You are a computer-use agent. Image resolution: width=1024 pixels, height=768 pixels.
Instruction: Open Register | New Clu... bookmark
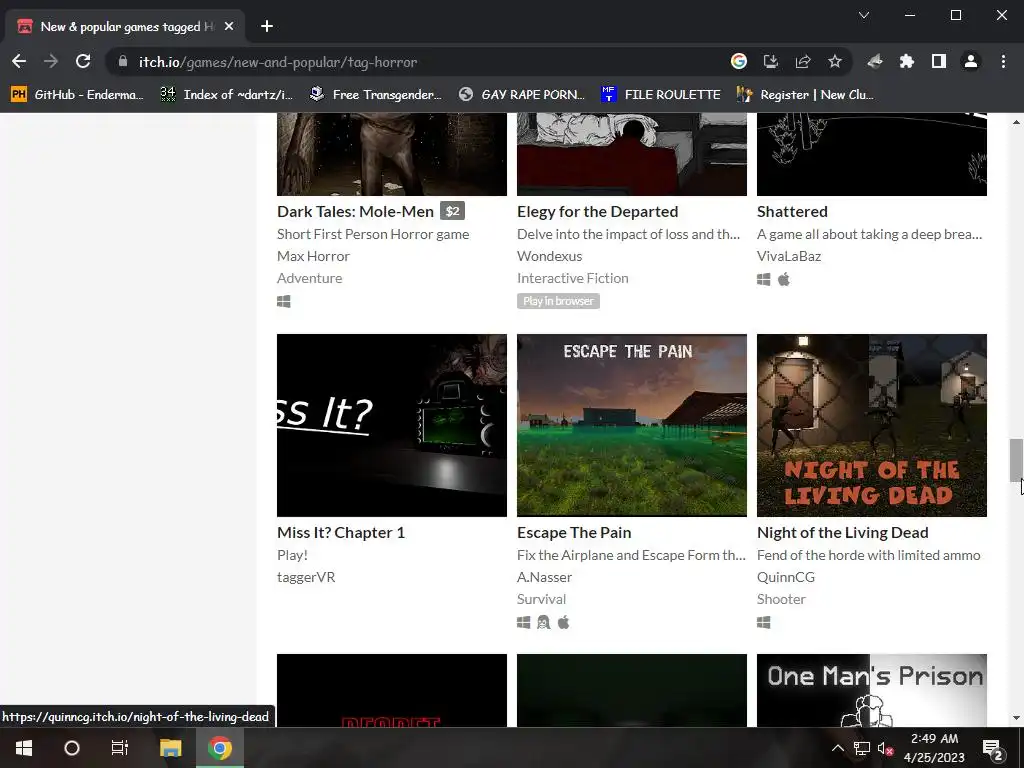tap(805, 95)
